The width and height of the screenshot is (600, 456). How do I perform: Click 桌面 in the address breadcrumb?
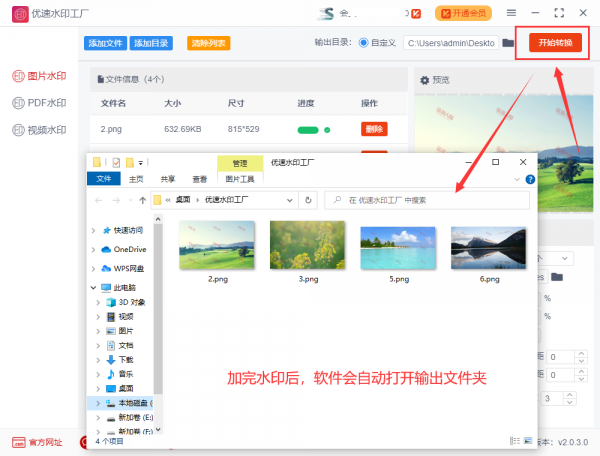tap(183, 200)
